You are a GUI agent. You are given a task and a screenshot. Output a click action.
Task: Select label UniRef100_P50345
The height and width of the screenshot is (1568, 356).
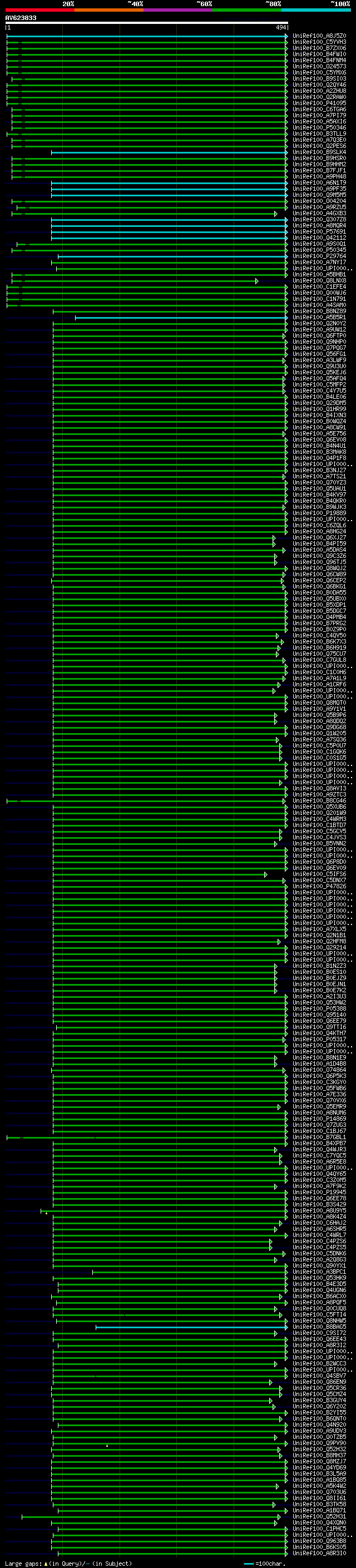319,250
